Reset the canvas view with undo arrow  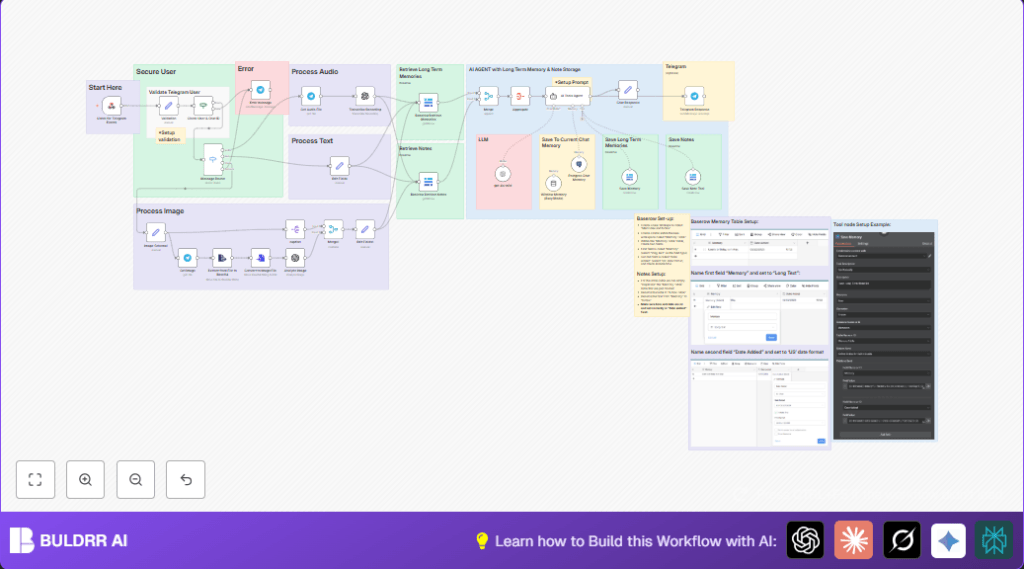coord(185,480)
